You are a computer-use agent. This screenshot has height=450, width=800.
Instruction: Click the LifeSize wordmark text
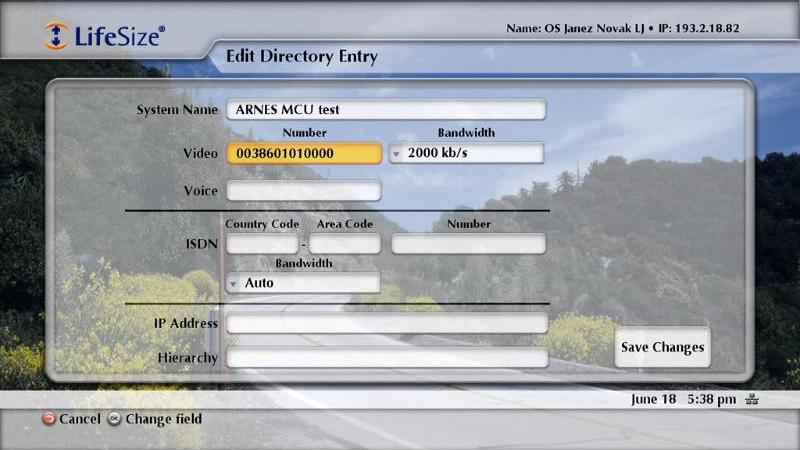tap(120, 36)
